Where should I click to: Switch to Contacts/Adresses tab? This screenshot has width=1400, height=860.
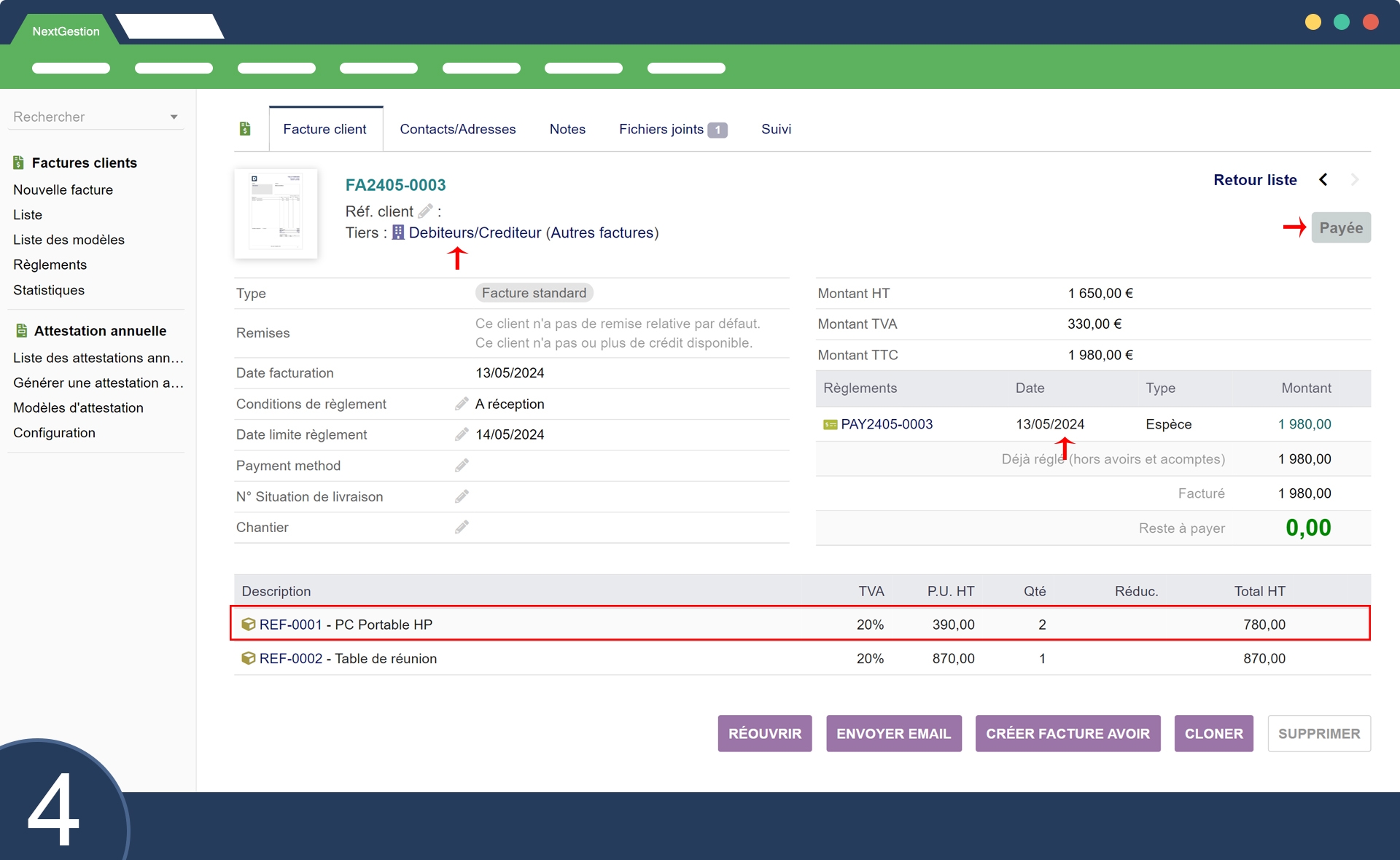(x=457, y=129)
